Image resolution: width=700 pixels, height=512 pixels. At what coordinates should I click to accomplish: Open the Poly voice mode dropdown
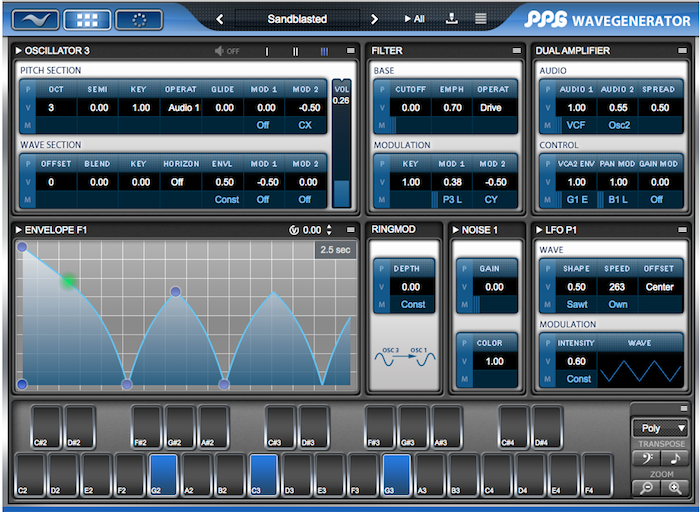pos(660,429)
